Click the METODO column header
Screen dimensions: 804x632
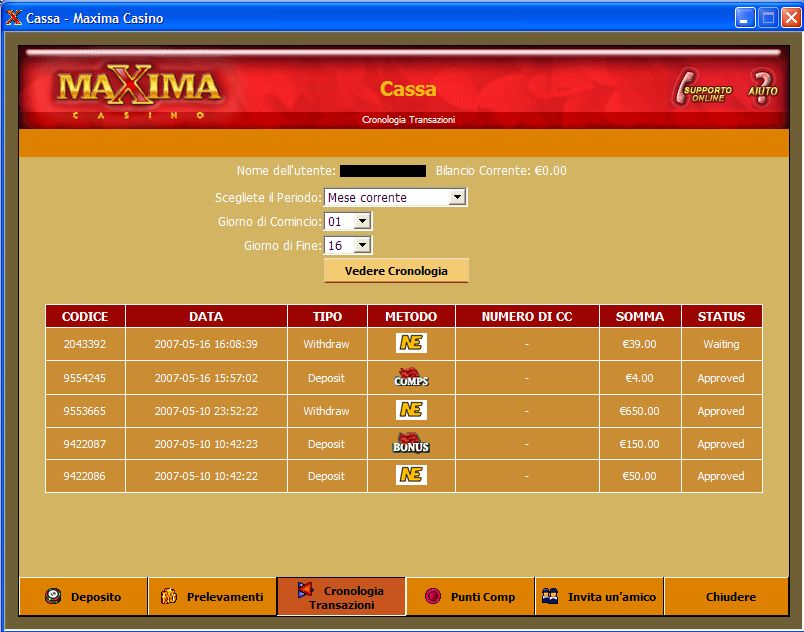point(411,316)
